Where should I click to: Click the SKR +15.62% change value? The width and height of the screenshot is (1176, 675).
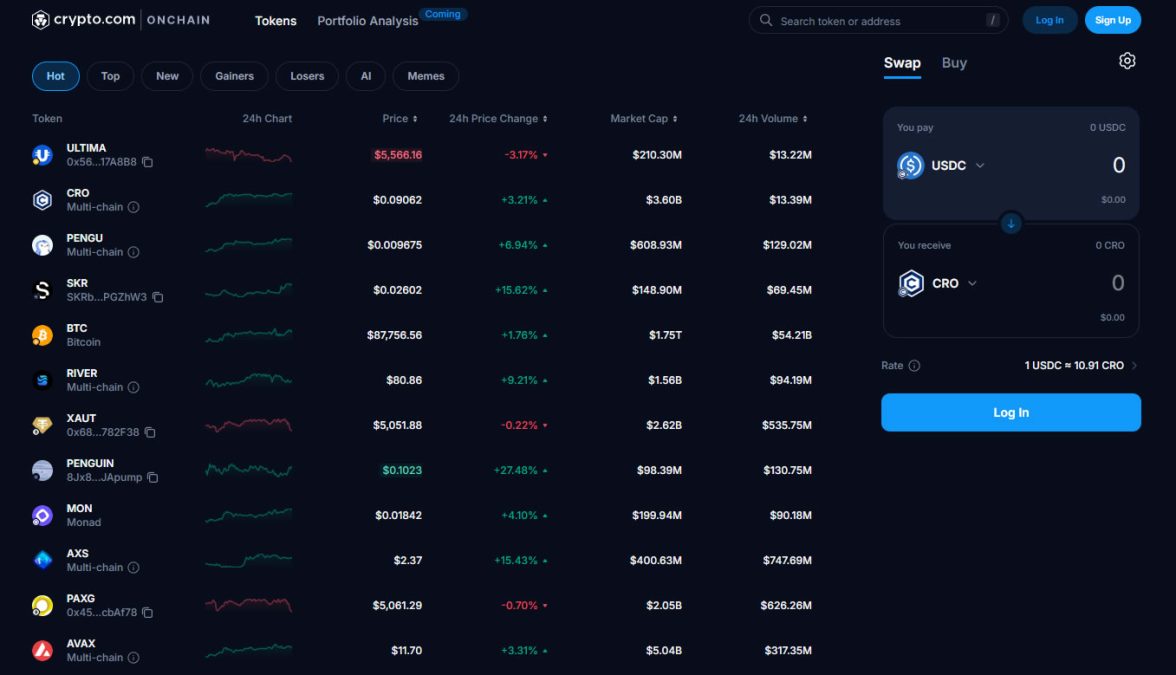click(516, 290)
